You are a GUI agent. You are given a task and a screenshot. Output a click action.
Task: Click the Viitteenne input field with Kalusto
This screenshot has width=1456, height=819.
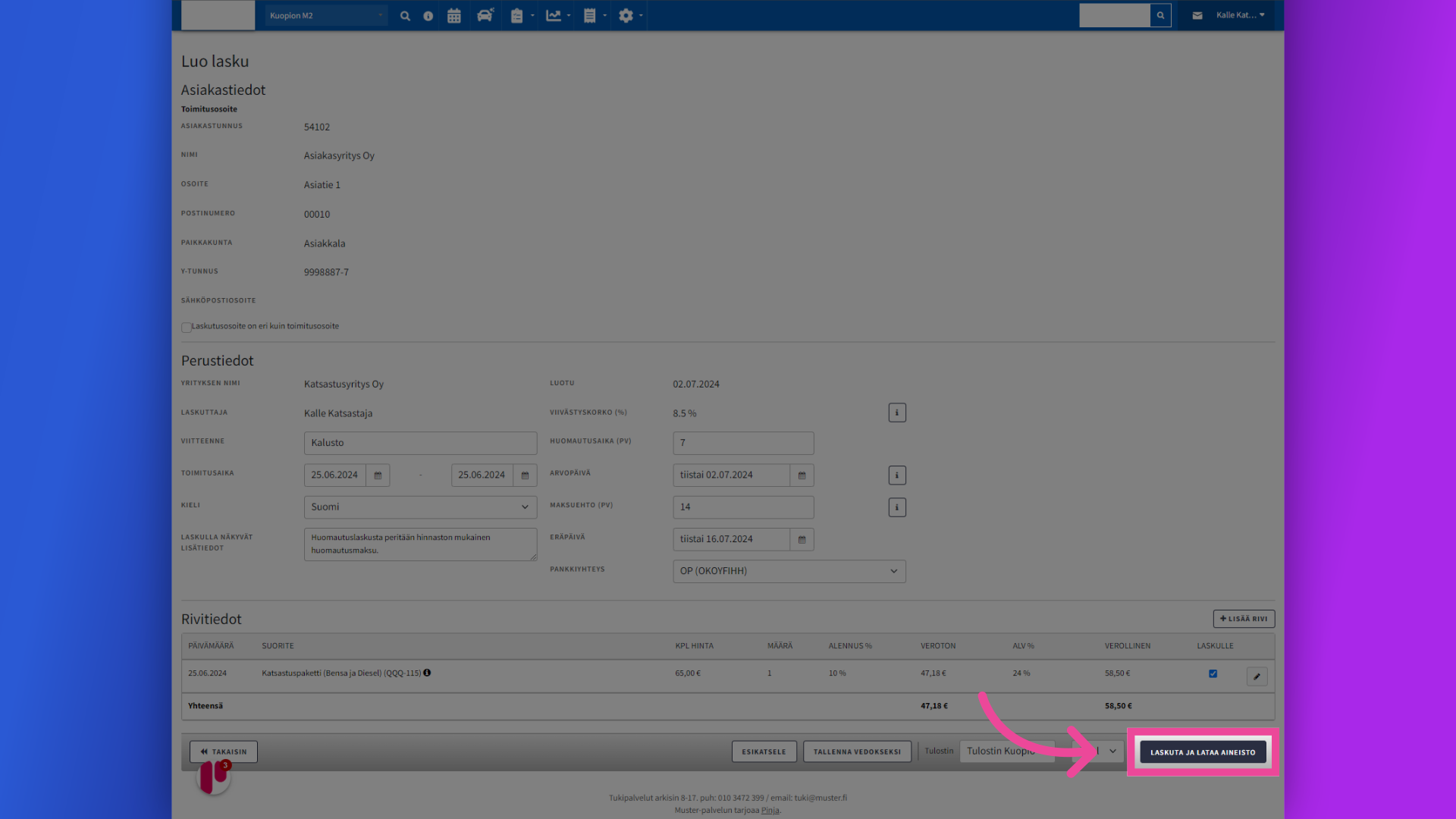(420, 443)
